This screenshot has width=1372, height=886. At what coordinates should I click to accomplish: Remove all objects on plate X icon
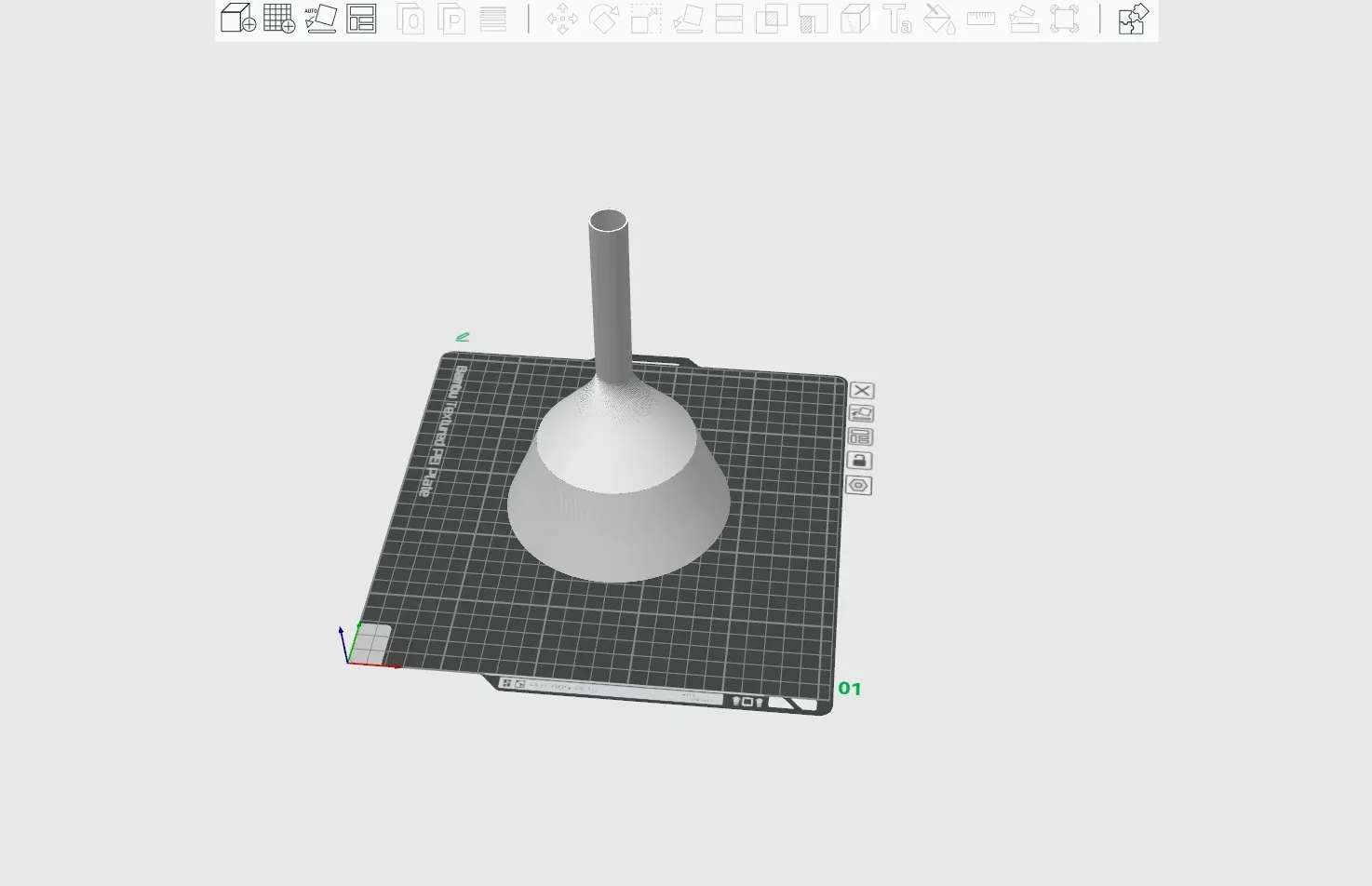[x=862, y=391]
